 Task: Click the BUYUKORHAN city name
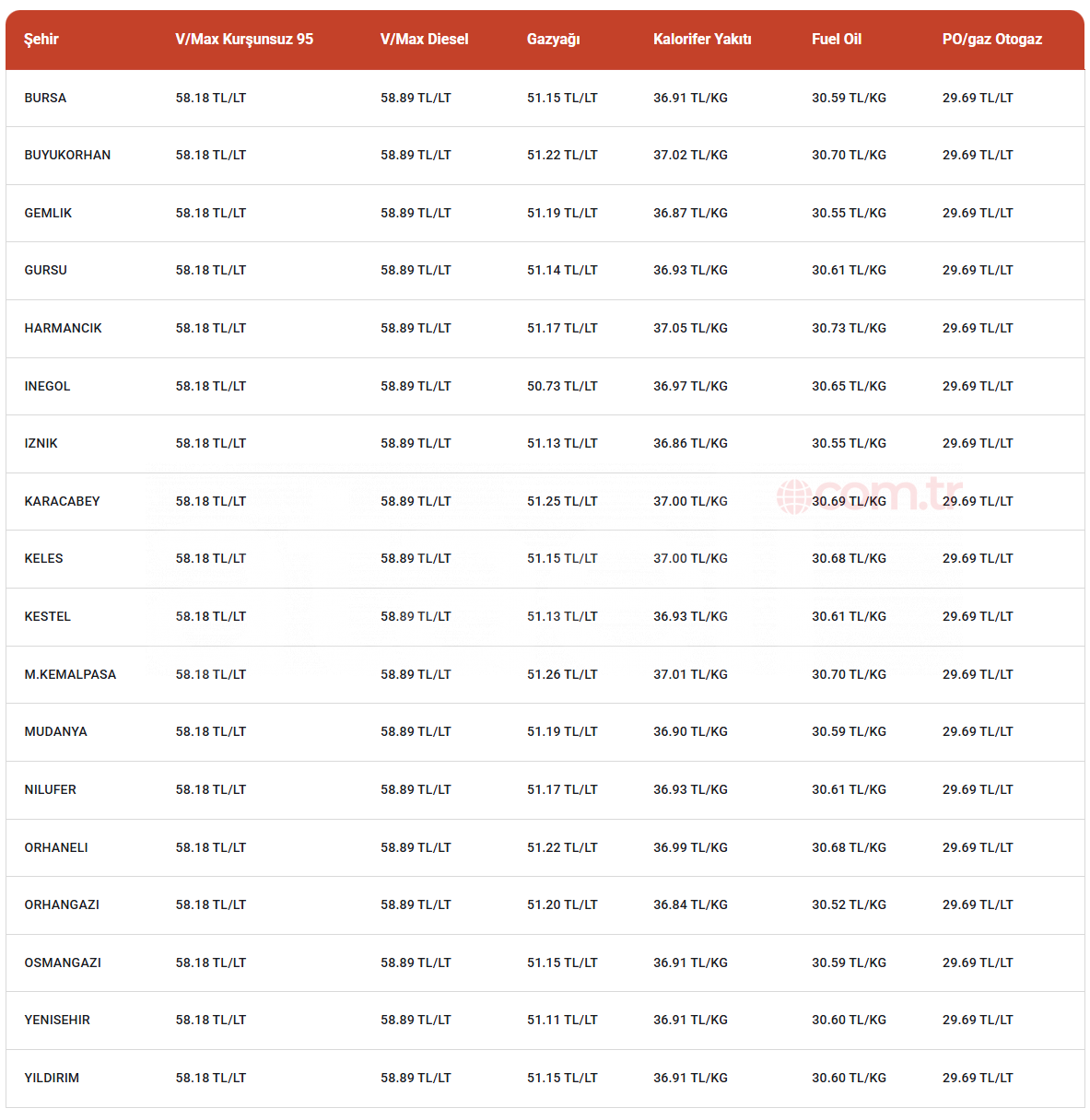point(67,155)
